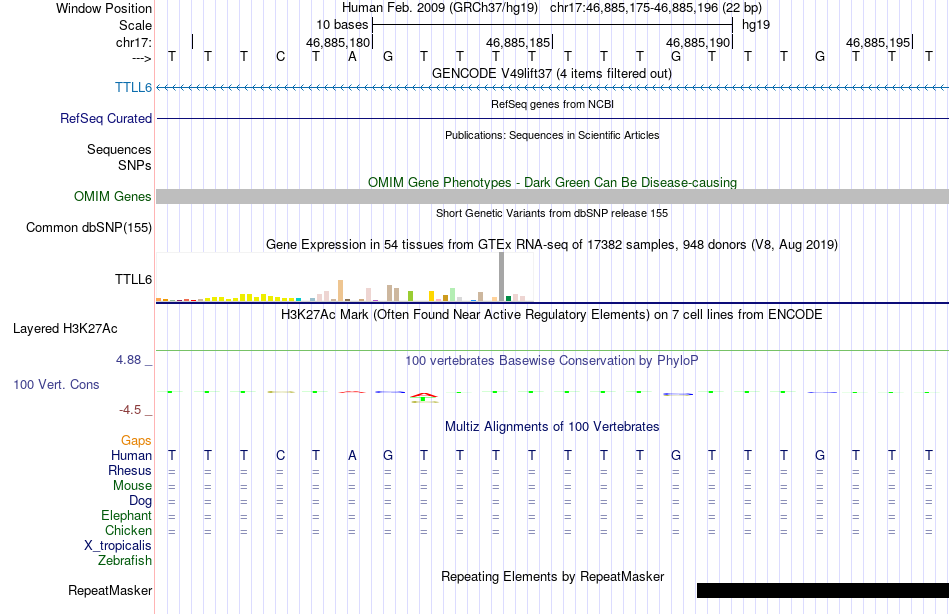Click Publications: Sequences in Scientific Articles title

click(x=552, y=135)
